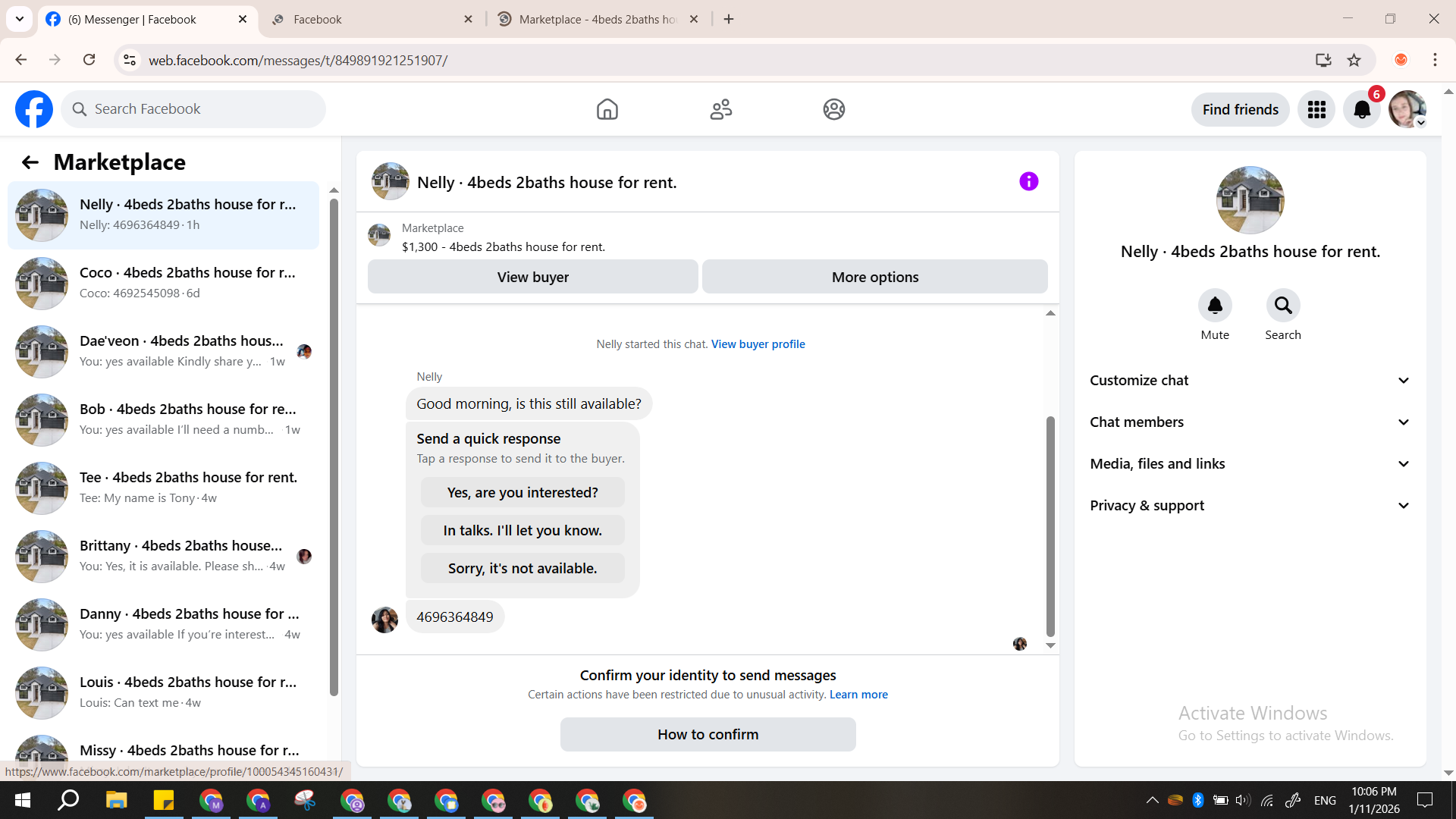Open File Explorer from the taskbar

click(116, 800)
